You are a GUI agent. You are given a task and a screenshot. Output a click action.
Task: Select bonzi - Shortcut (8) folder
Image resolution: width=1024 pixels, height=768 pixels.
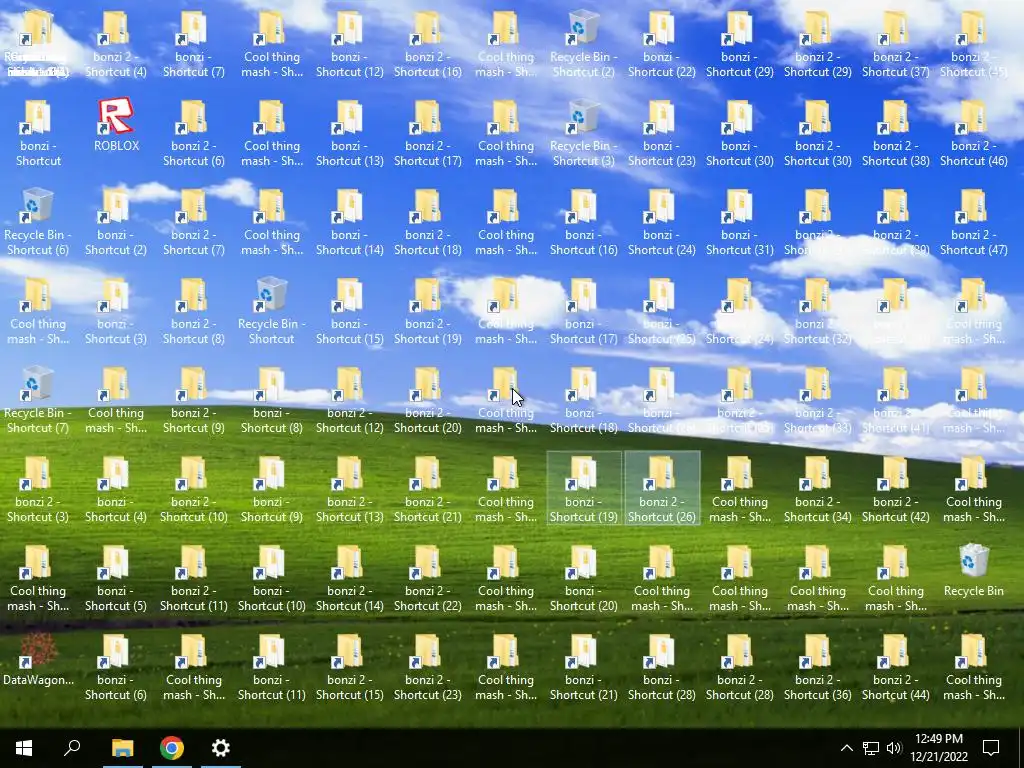click(x=272, y=400)
